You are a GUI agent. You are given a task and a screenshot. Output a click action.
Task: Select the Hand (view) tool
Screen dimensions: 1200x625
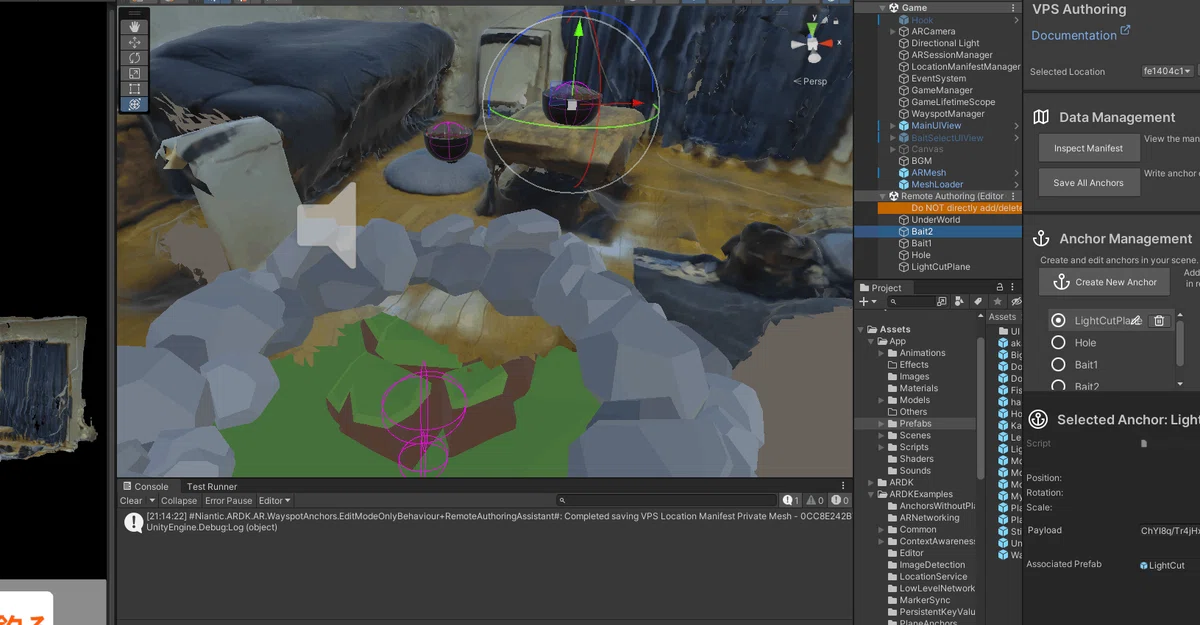point(134,27)
